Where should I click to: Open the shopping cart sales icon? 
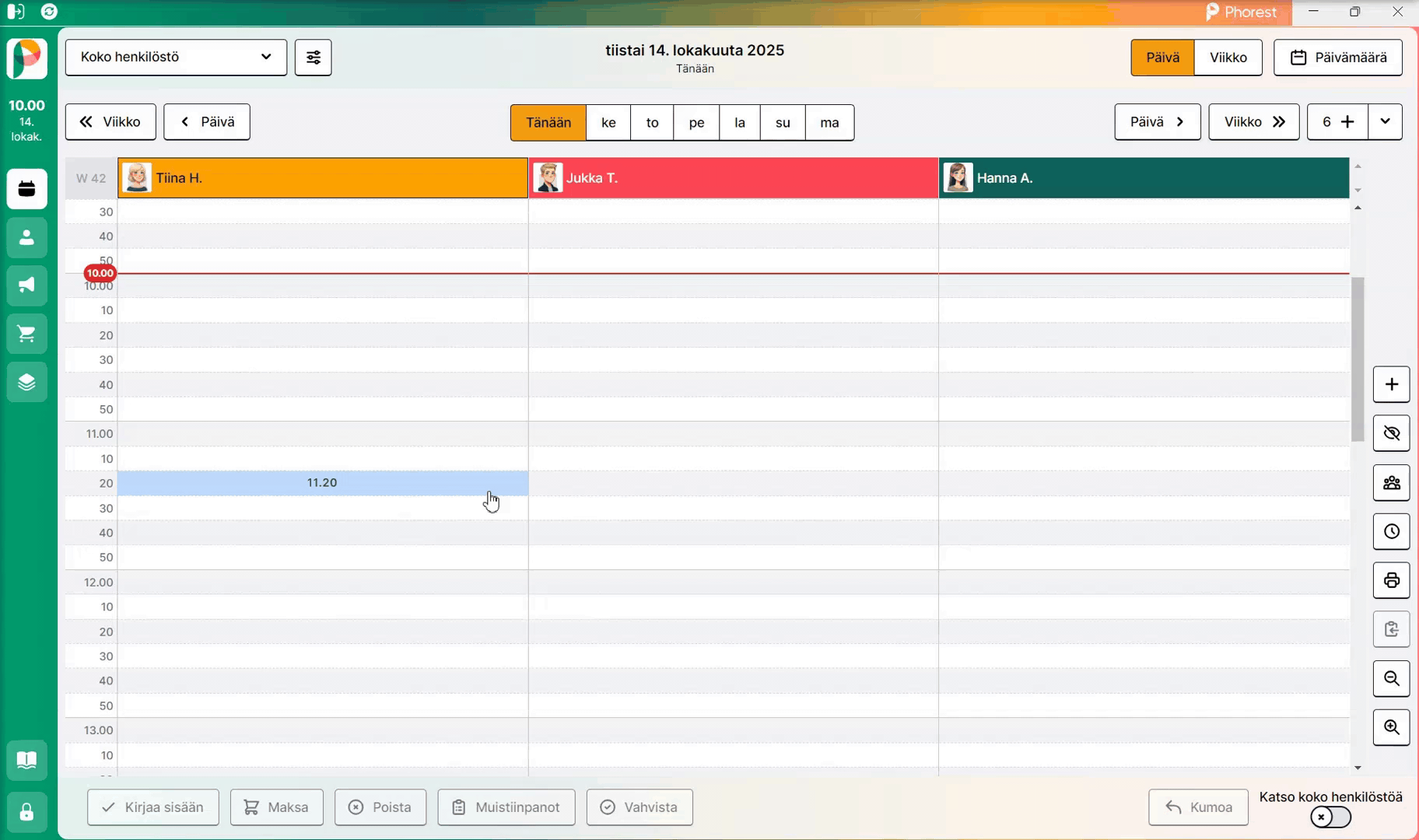pos(26,334)
